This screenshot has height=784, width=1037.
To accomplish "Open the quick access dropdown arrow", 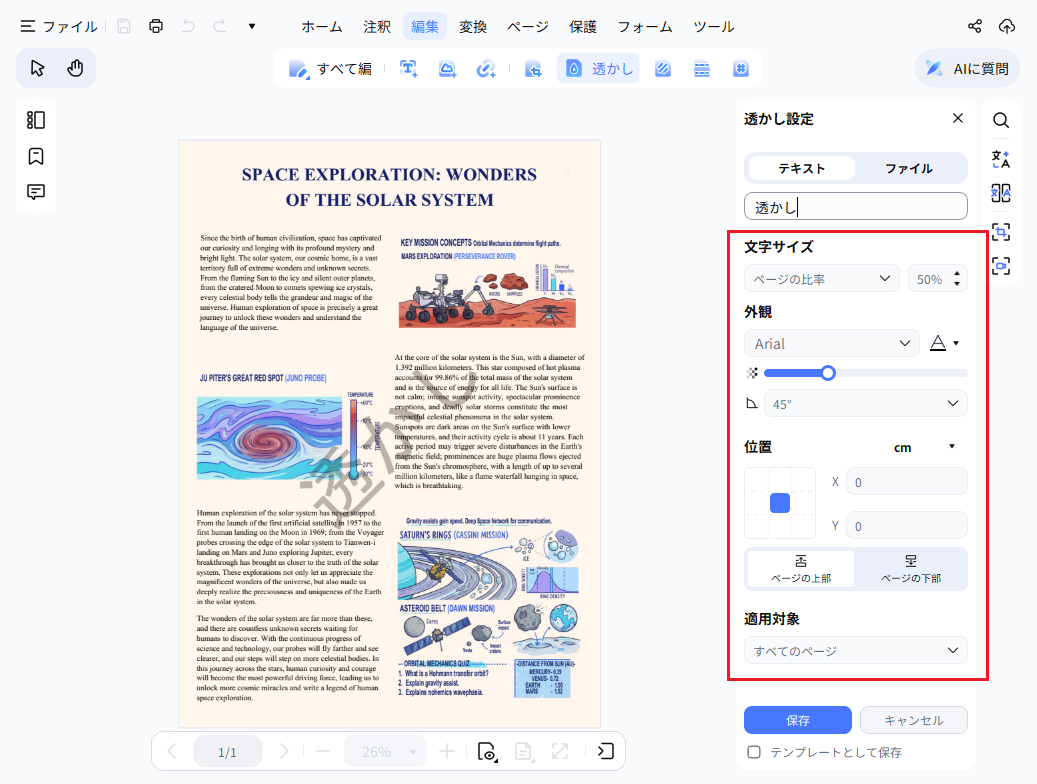I will (x=252, y=26).
